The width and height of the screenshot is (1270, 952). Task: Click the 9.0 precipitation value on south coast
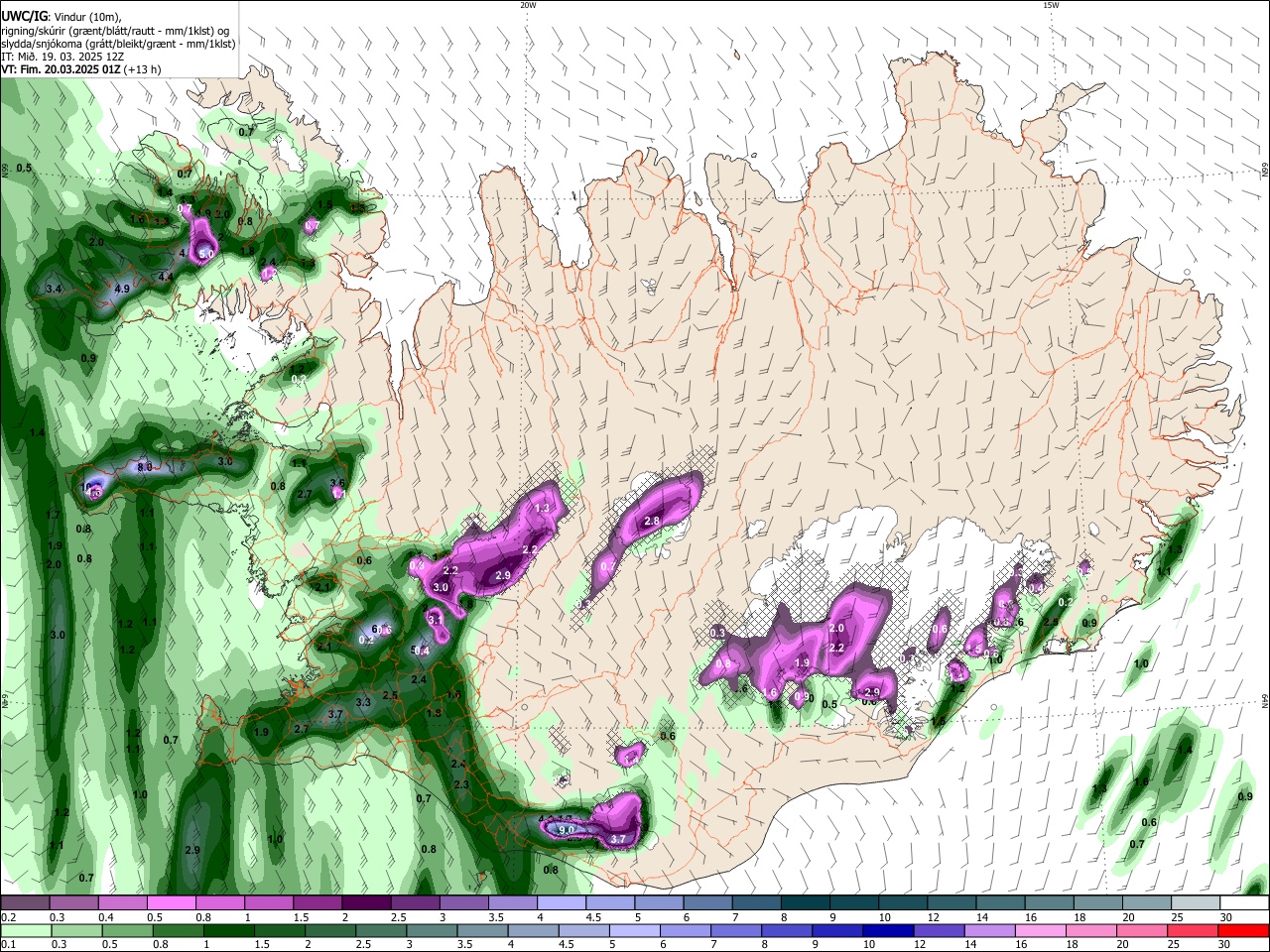coord(568,829)
